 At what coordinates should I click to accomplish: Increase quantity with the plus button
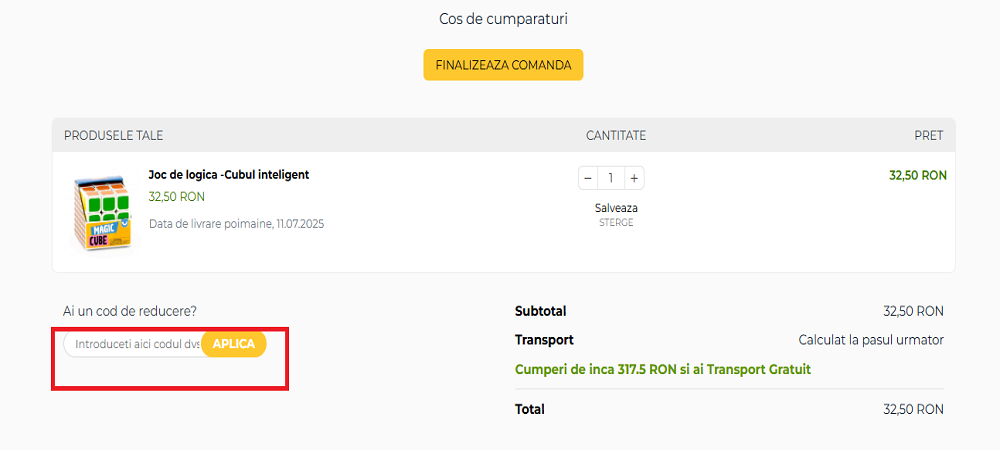pyautogui.click(x=634, y=178)
